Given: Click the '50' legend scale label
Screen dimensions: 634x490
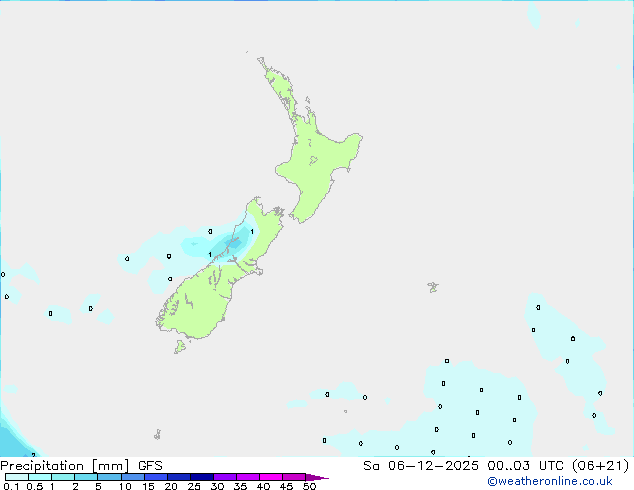Looking at the screenshot, I should tap(309, 486).
